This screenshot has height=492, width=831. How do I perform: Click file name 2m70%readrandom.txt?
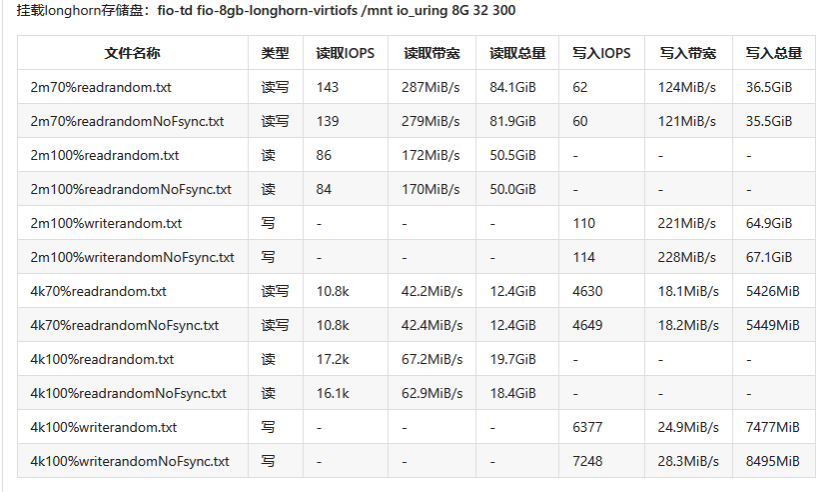101,87
